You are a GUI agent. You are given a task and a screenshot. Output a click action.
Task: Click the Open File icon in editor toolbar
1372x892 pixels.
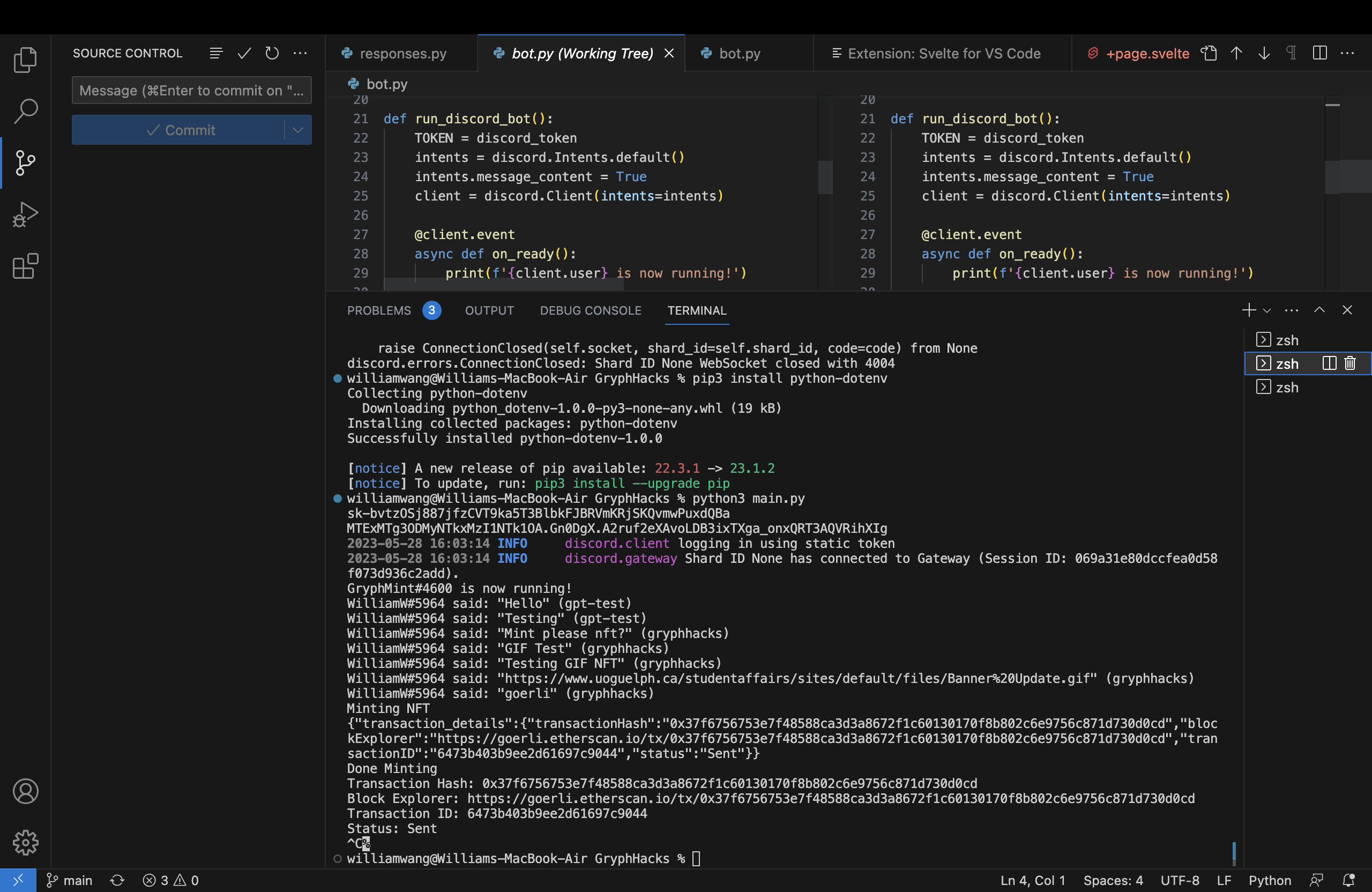click(1209, 53)
